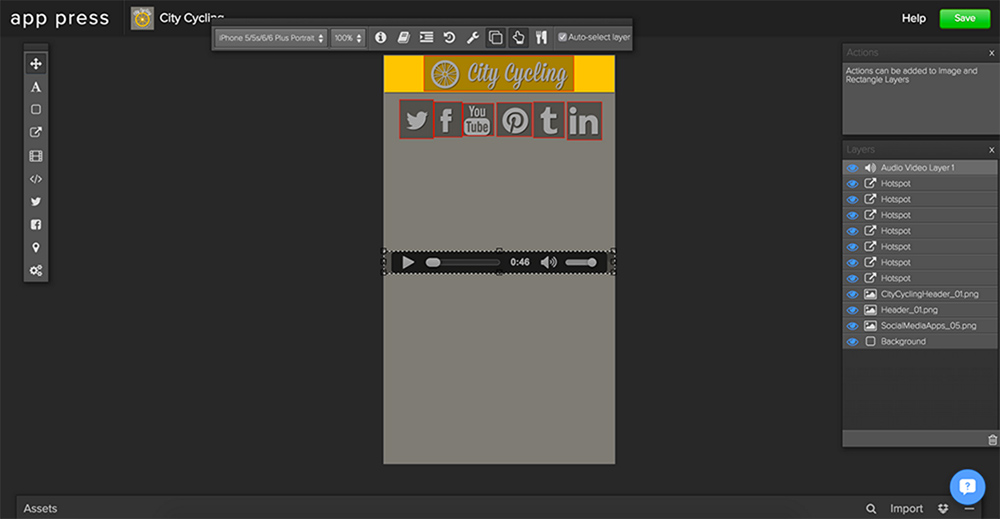Image resolution: width=1000 pixels, height=519 pixels.
Task: Select the Facebook tool in left toolbar
Action: point(36,224)
